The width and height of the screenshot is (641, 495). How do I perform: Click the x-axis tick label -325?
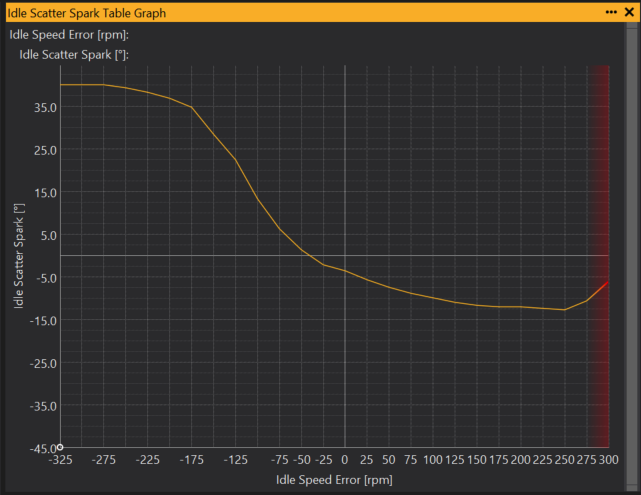tap(61, 460)
